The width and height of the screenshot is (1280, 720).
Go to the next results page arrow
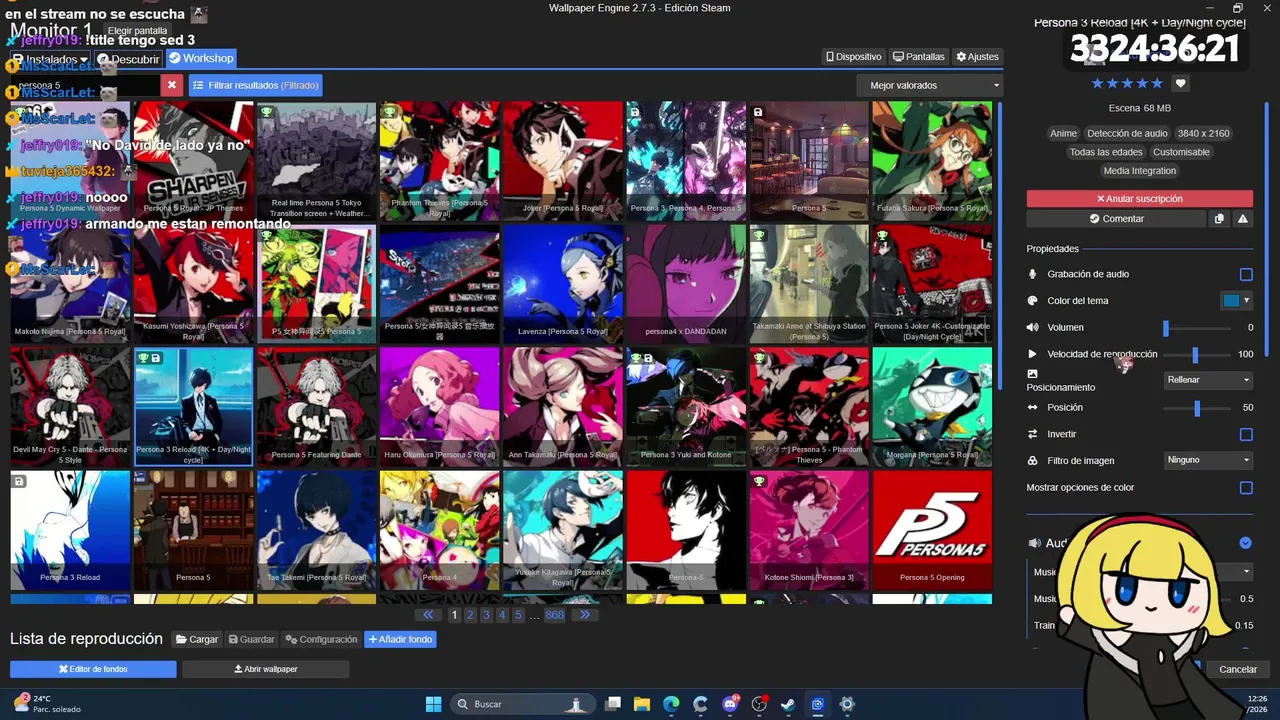pos(585,615)
